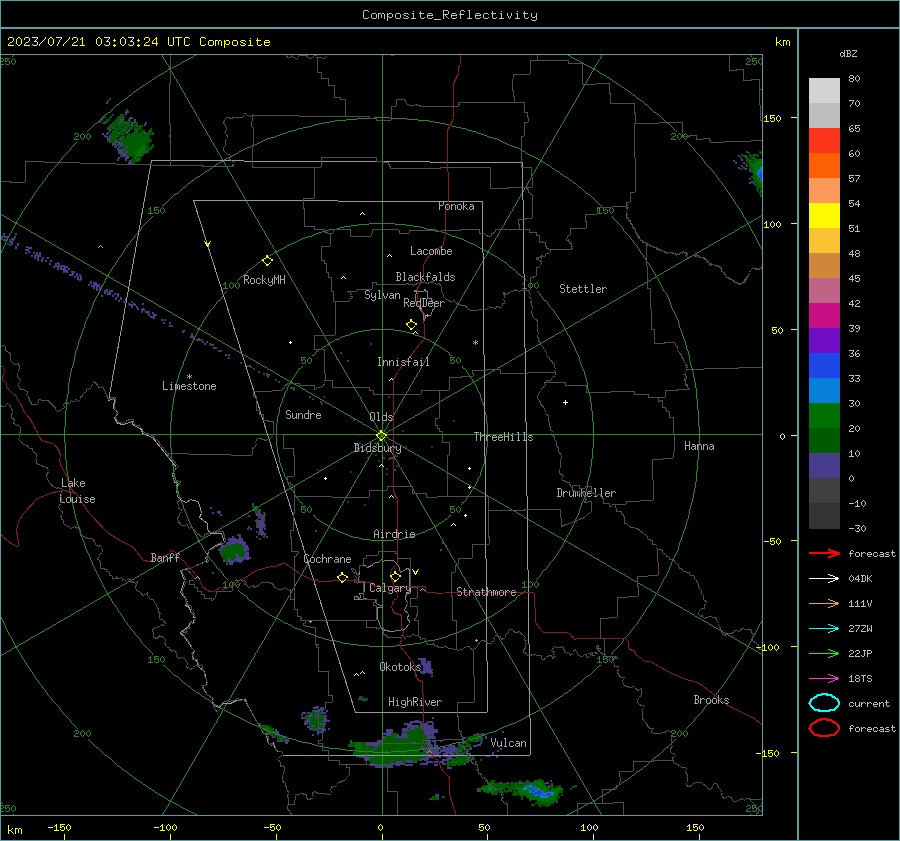Select the blue swatch between 36 and 33
Screen dimensions: 900x841
pos(824,365)
